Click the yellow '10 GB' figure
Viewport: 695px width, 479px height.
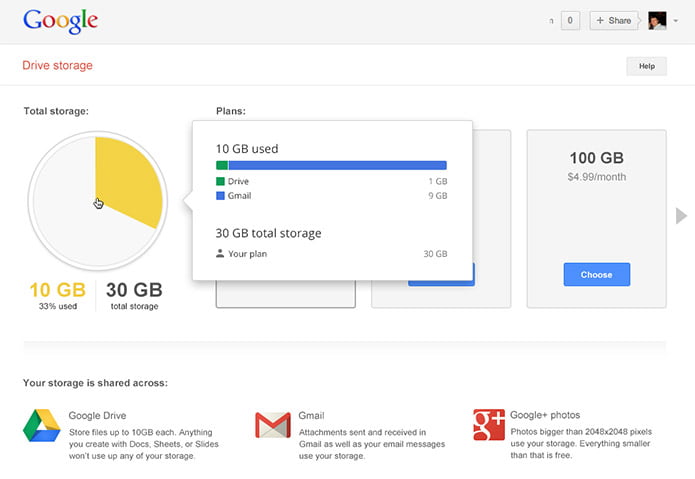pos(58,290)
